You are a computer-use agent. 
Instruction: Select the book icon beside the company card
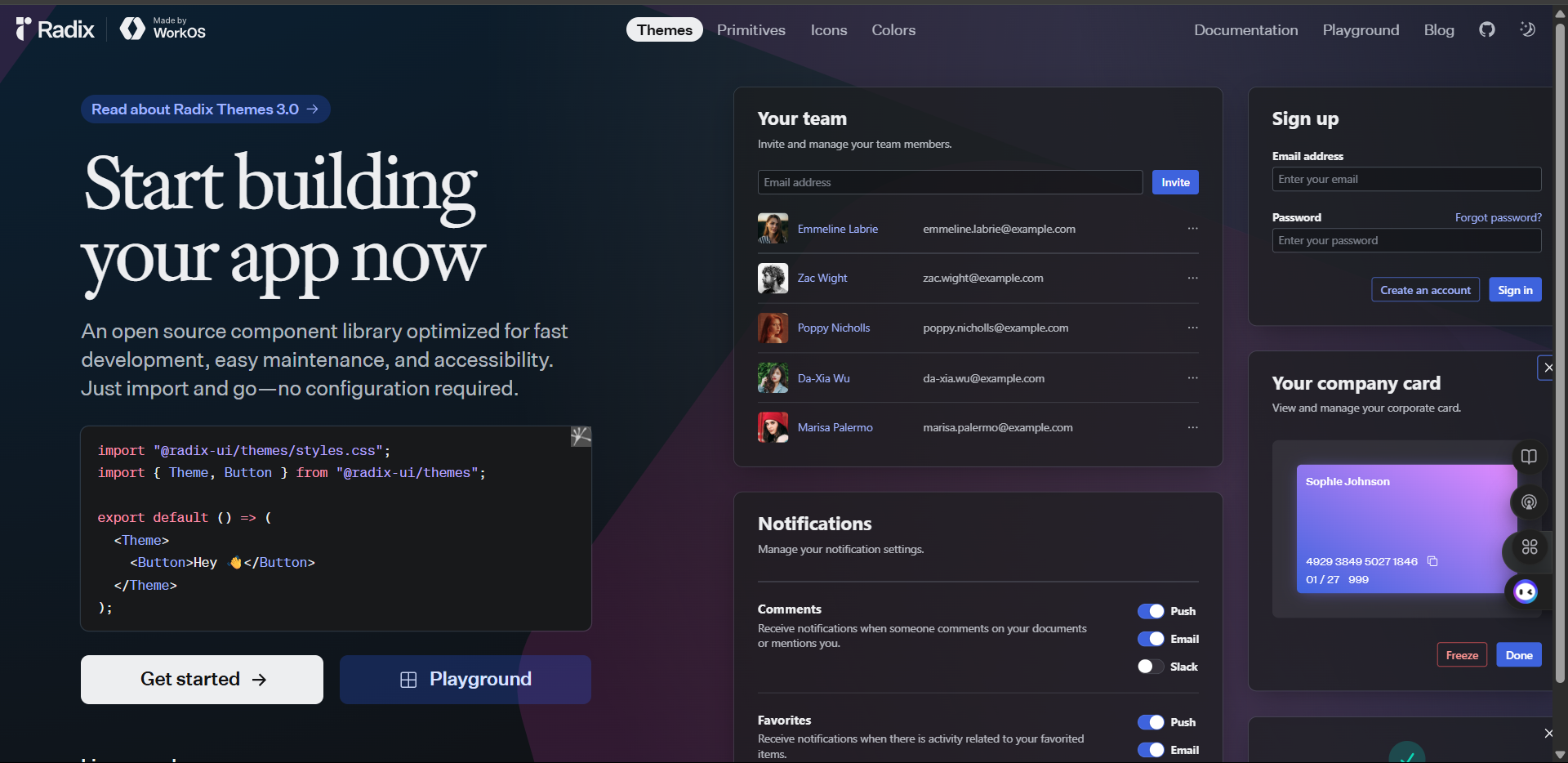click(1530, 457)
